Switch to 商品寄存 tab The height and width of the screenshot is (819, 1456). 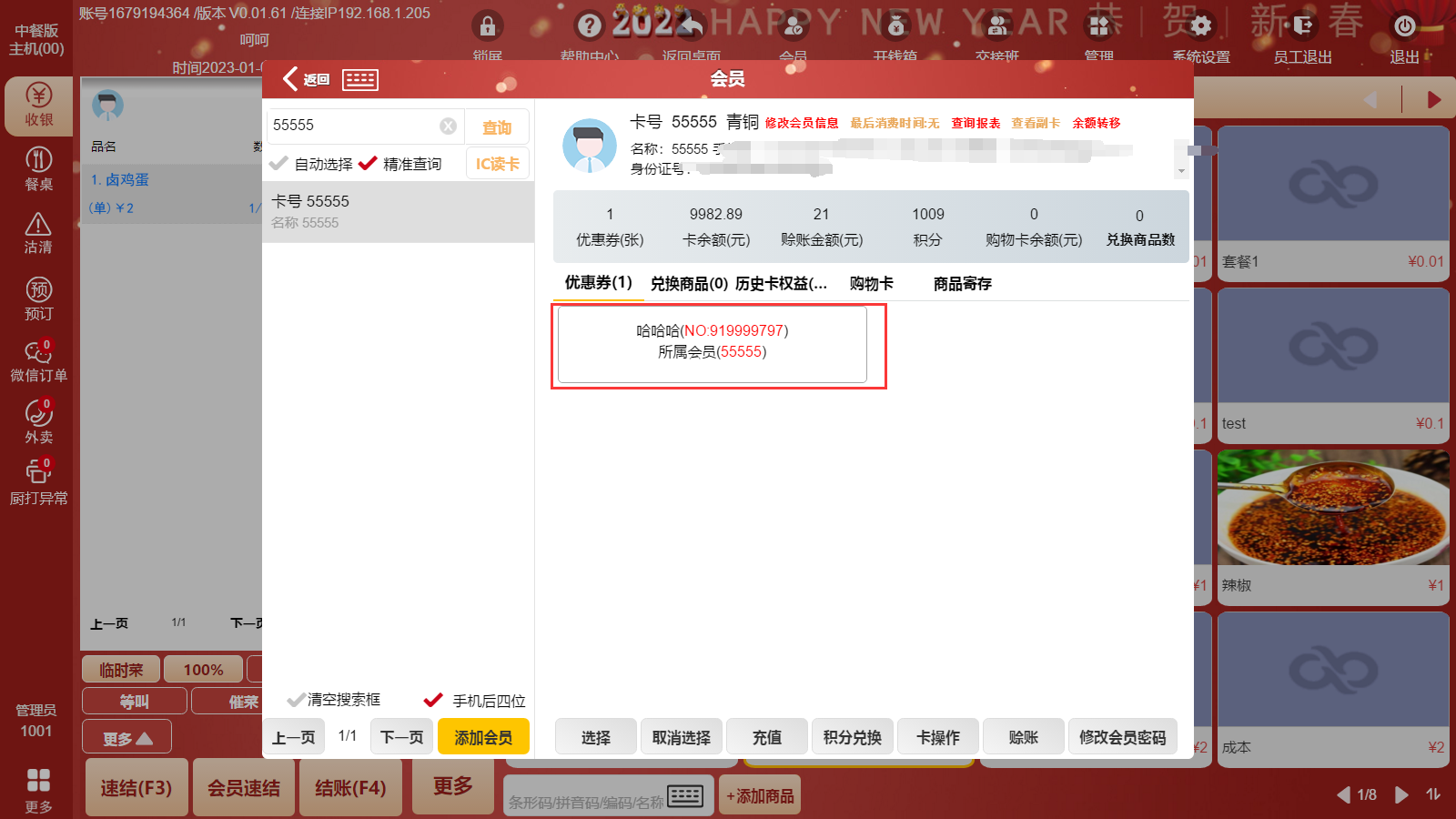click(963, 284)
